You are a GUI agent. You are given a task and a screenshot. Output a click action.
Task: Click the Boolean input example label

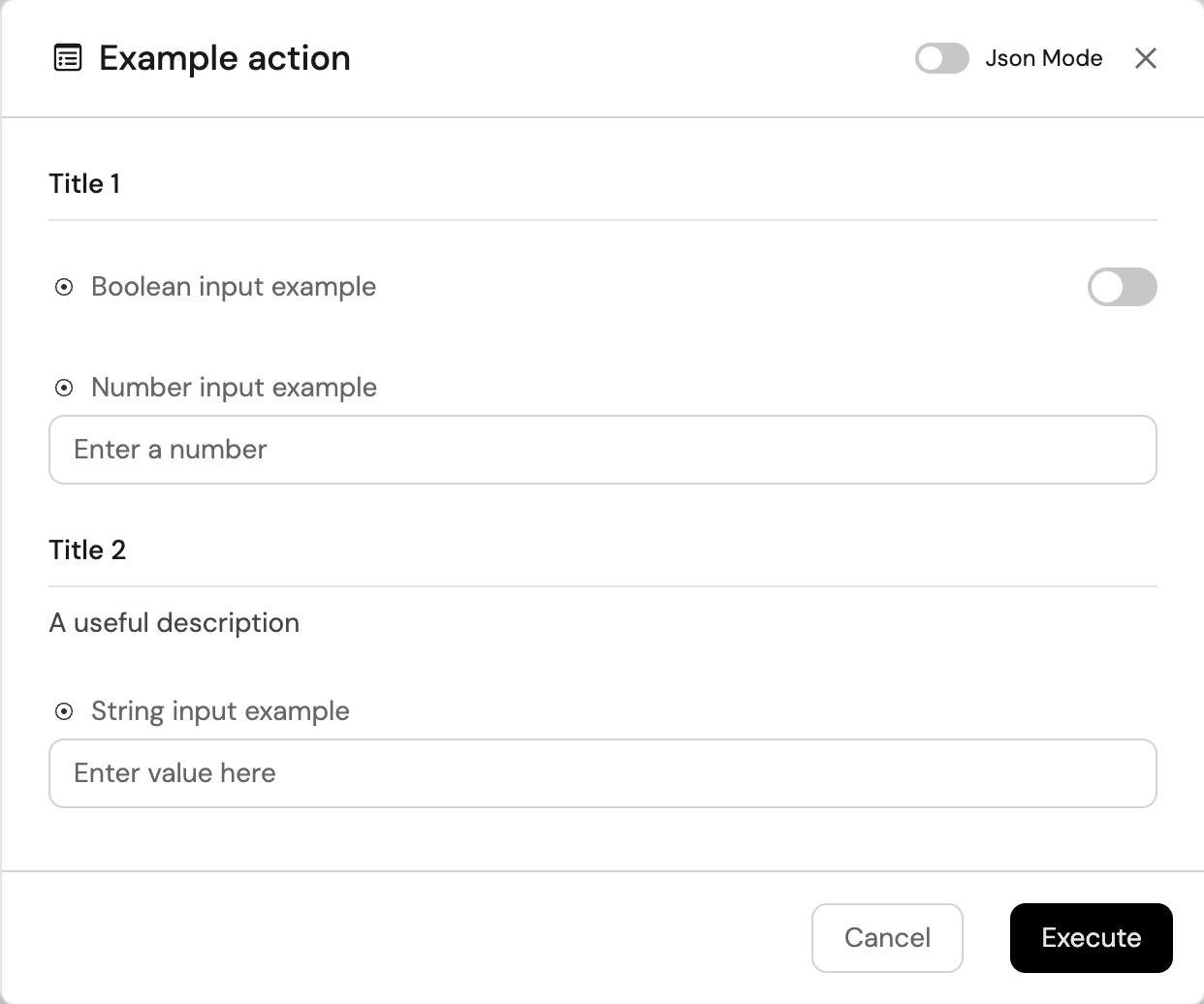point(234,287)
